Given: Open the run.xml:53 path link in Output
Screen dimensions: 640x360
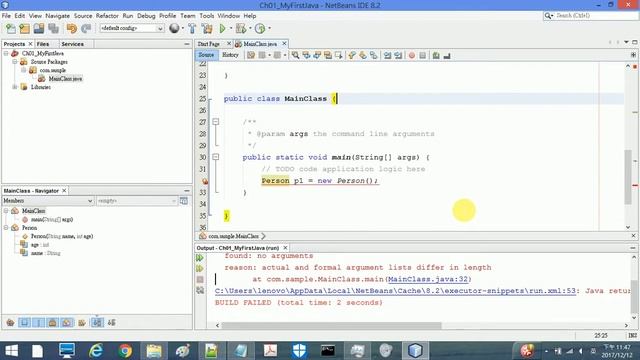Looking at the screenshot, I should [x=395, y=291].
